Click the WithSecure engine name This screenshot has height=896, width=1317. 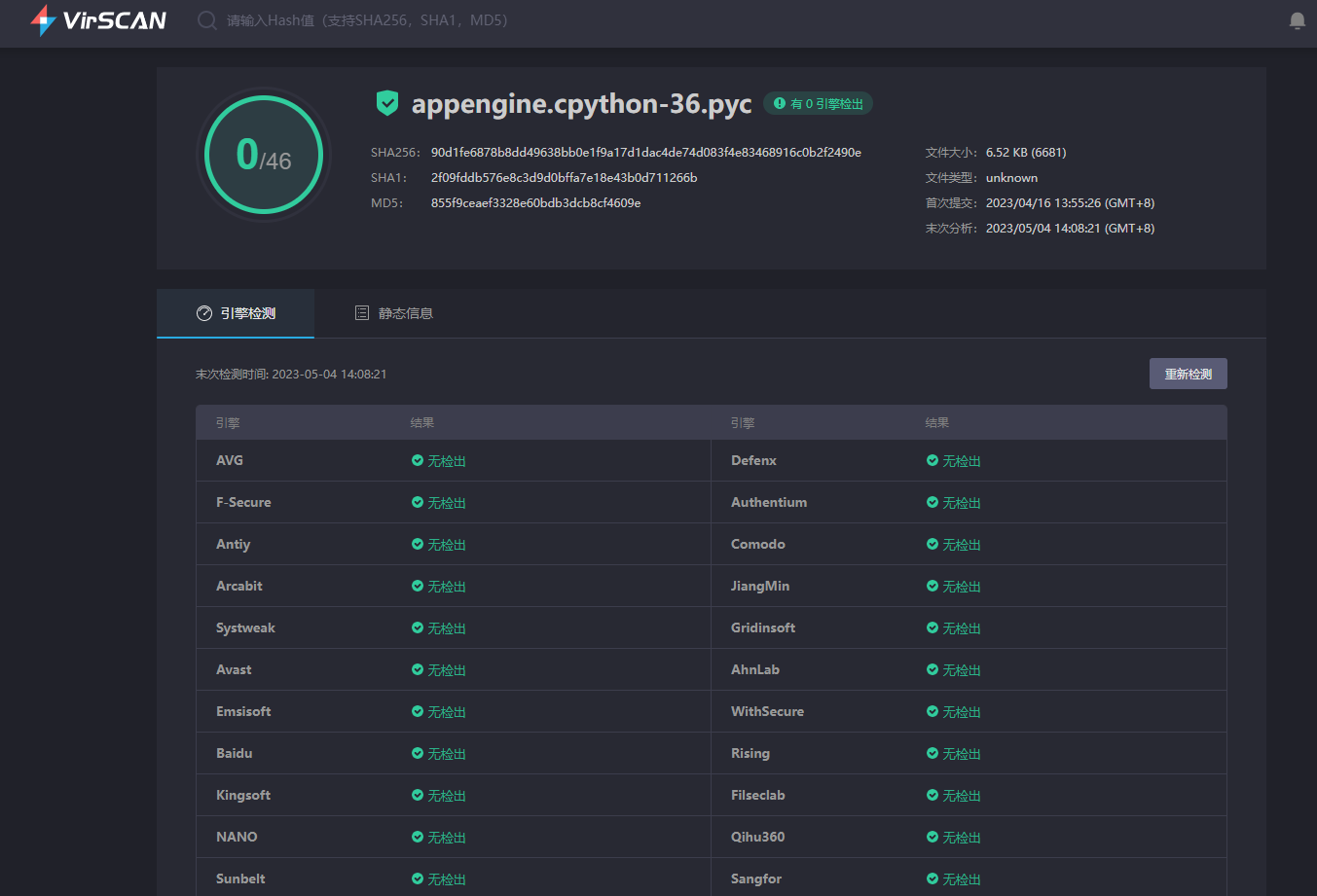coord(768,711)
